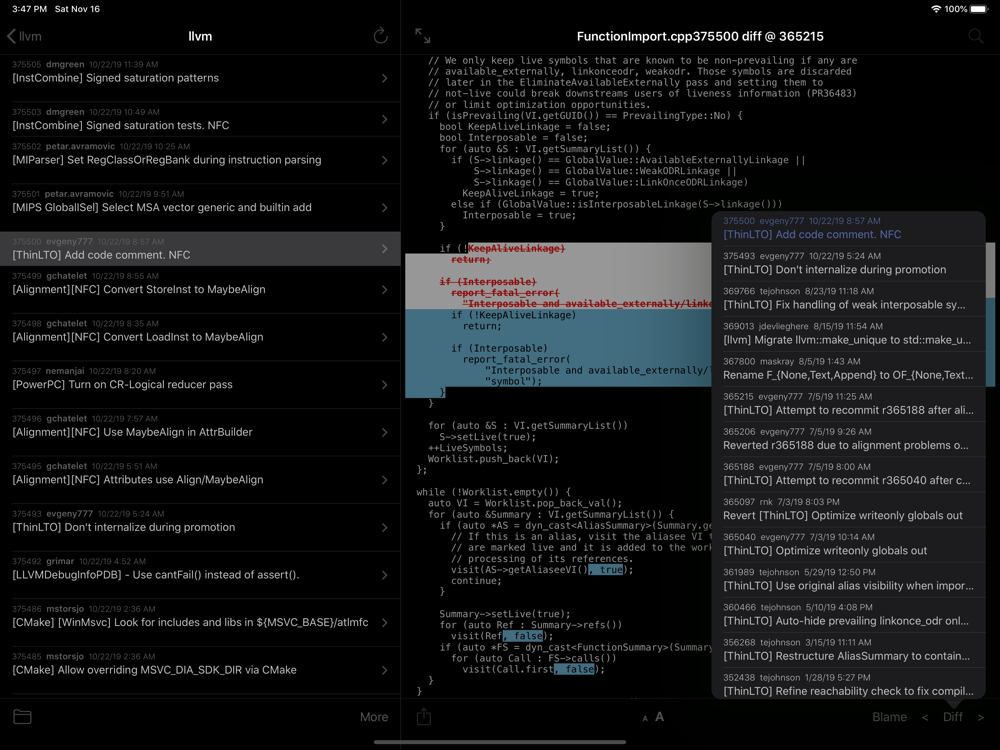
Task: Tap the Wi-Fi status icon
Action: pos(936,9)
